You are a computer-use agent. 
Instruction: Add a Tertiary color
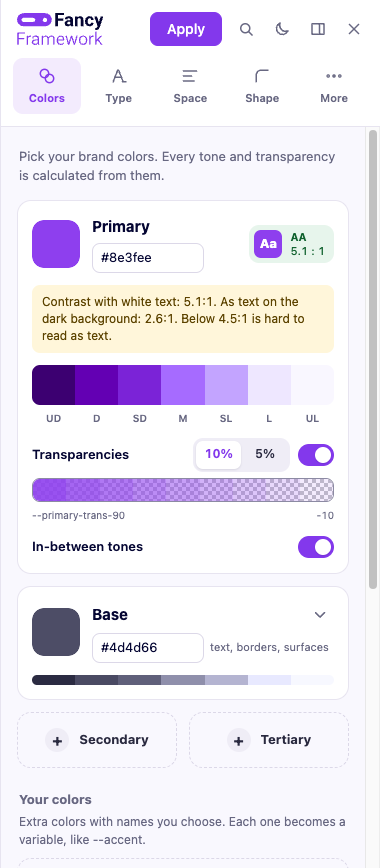269,740
